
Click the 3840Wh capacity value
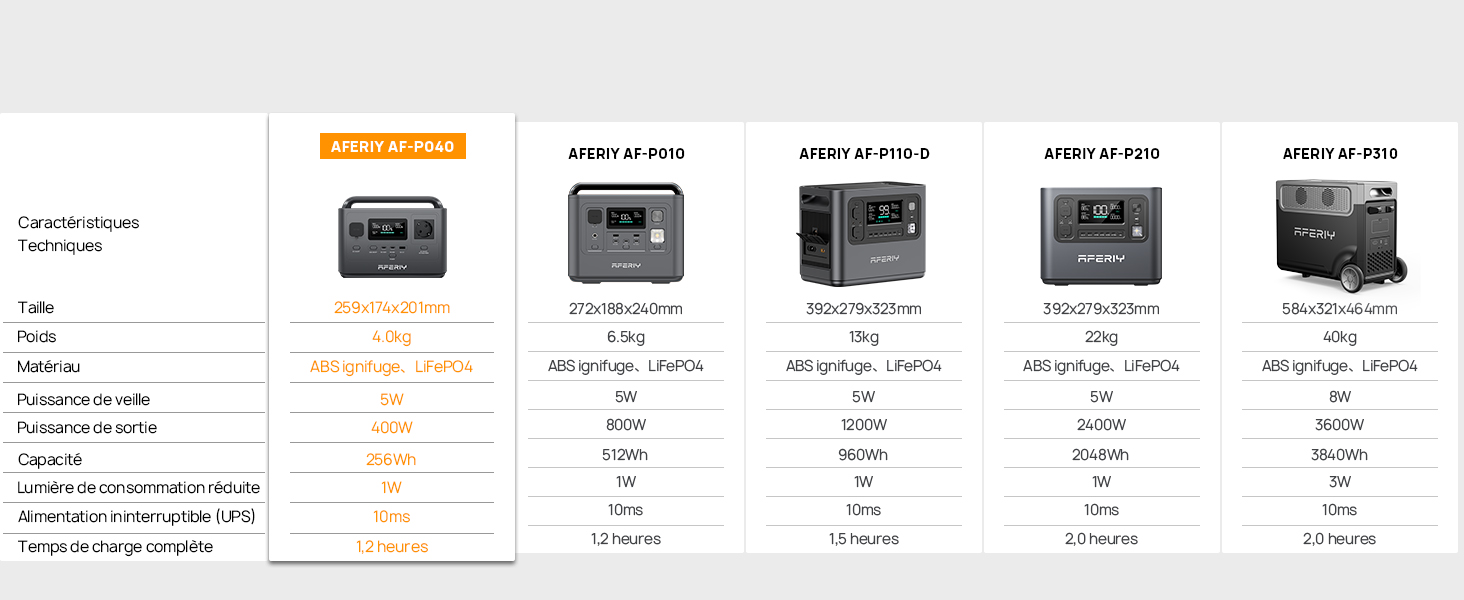pyautogui.click(x=1340, y=455)
